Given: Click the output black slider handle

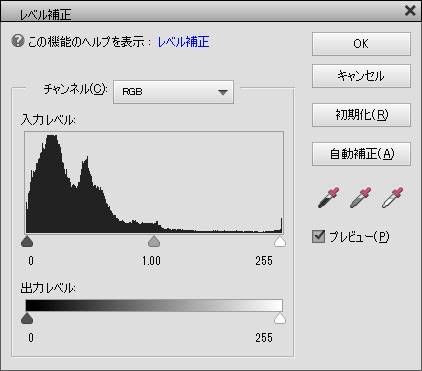Looking at the screenshot, I should pos(27,318).
